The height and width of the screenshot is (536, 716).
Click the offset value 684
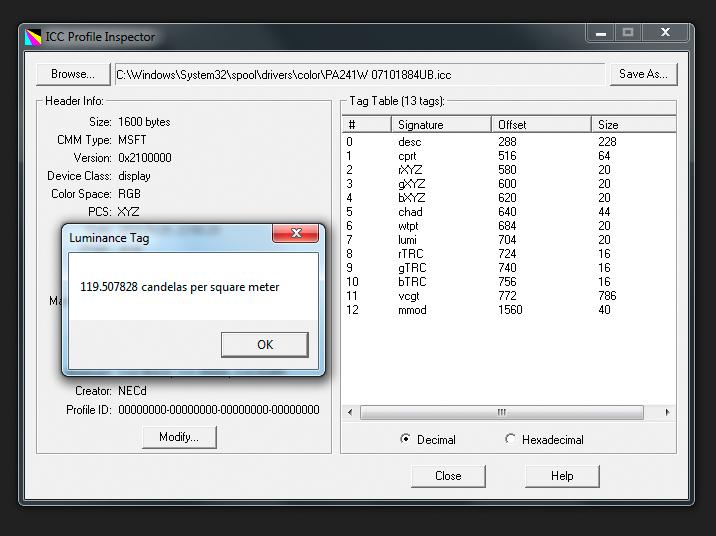coord(507,226)
